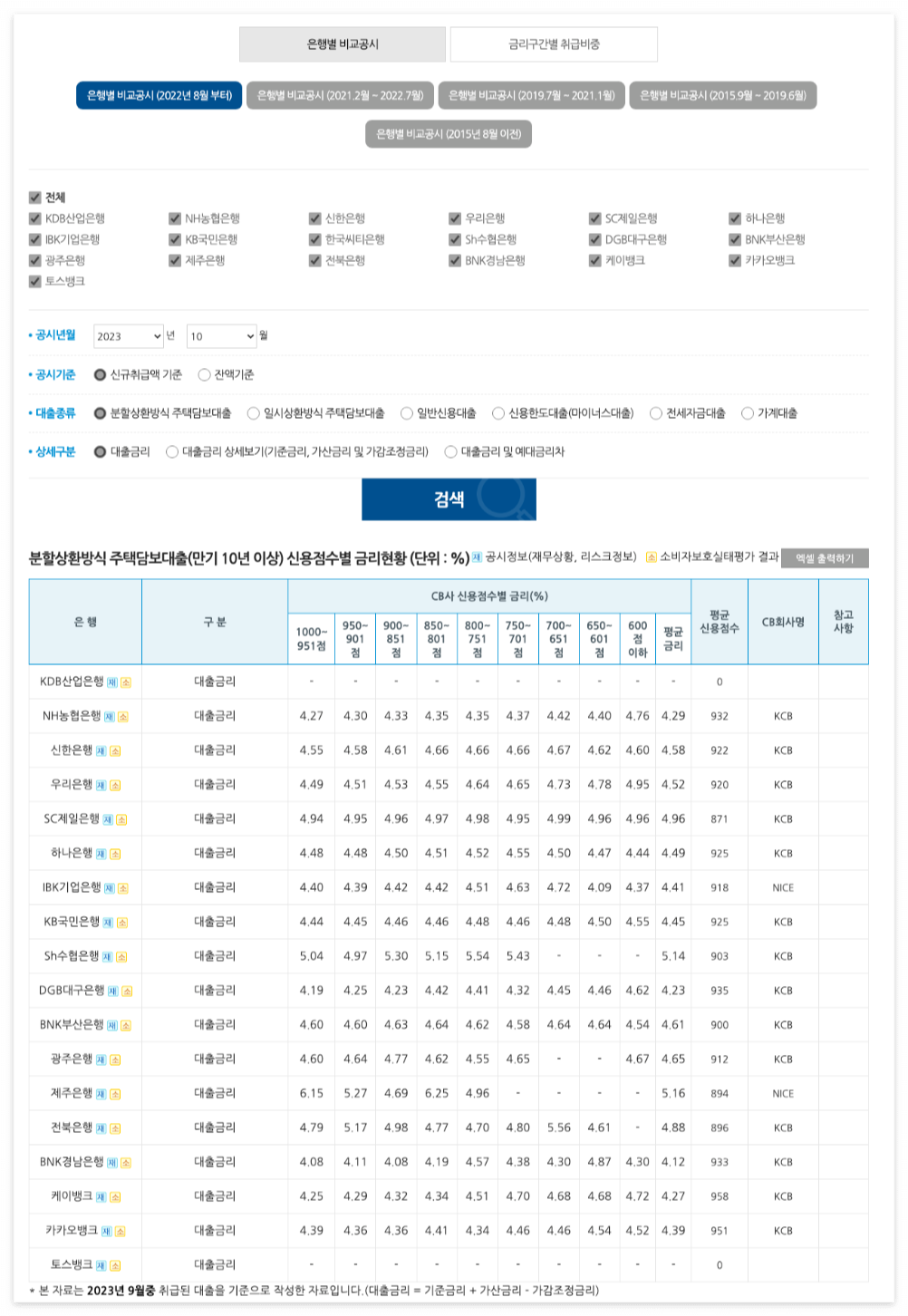Select 은행별 비교공시 (2015.9월 ~ 2019.6월) period
908x1316 pixels.
723,95
